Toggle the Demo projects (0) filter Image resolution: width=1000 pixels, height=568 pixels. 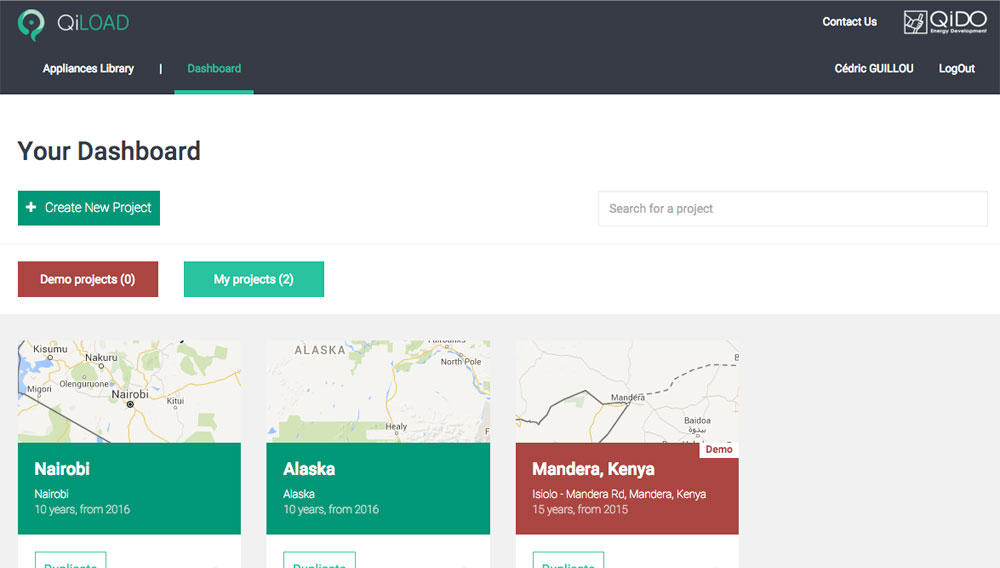(87, 279)
